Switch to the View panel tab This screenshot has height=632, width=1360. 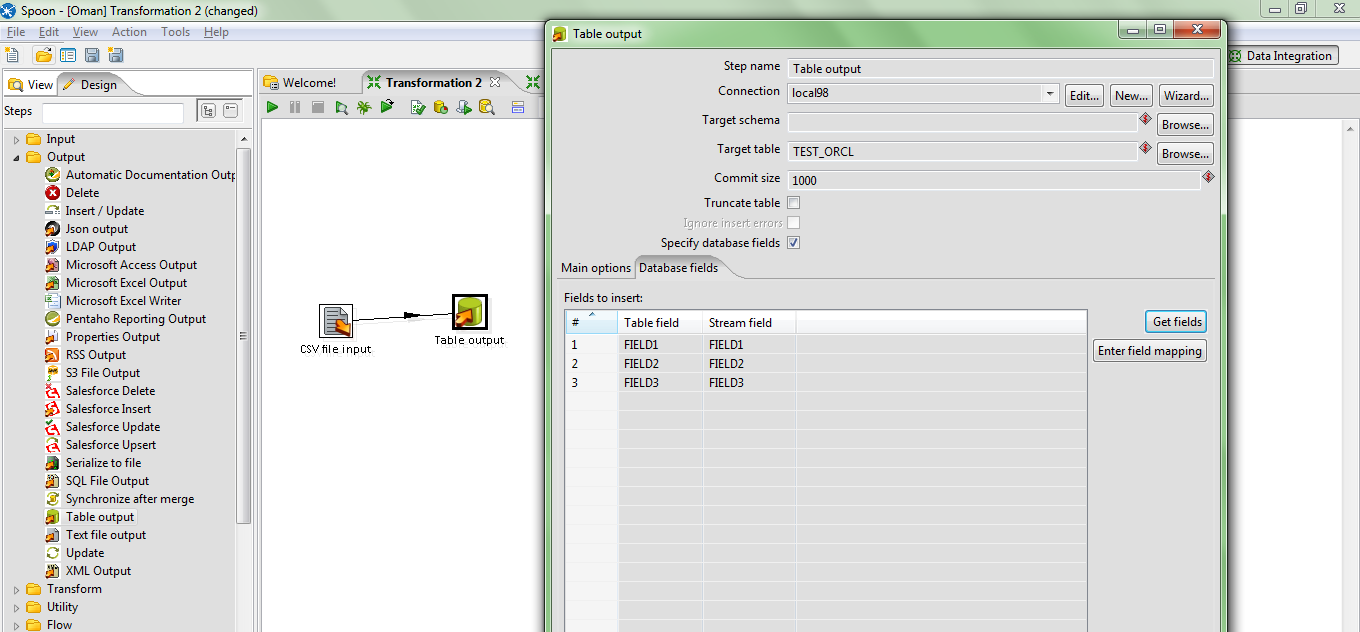click(x=31, y=85)
